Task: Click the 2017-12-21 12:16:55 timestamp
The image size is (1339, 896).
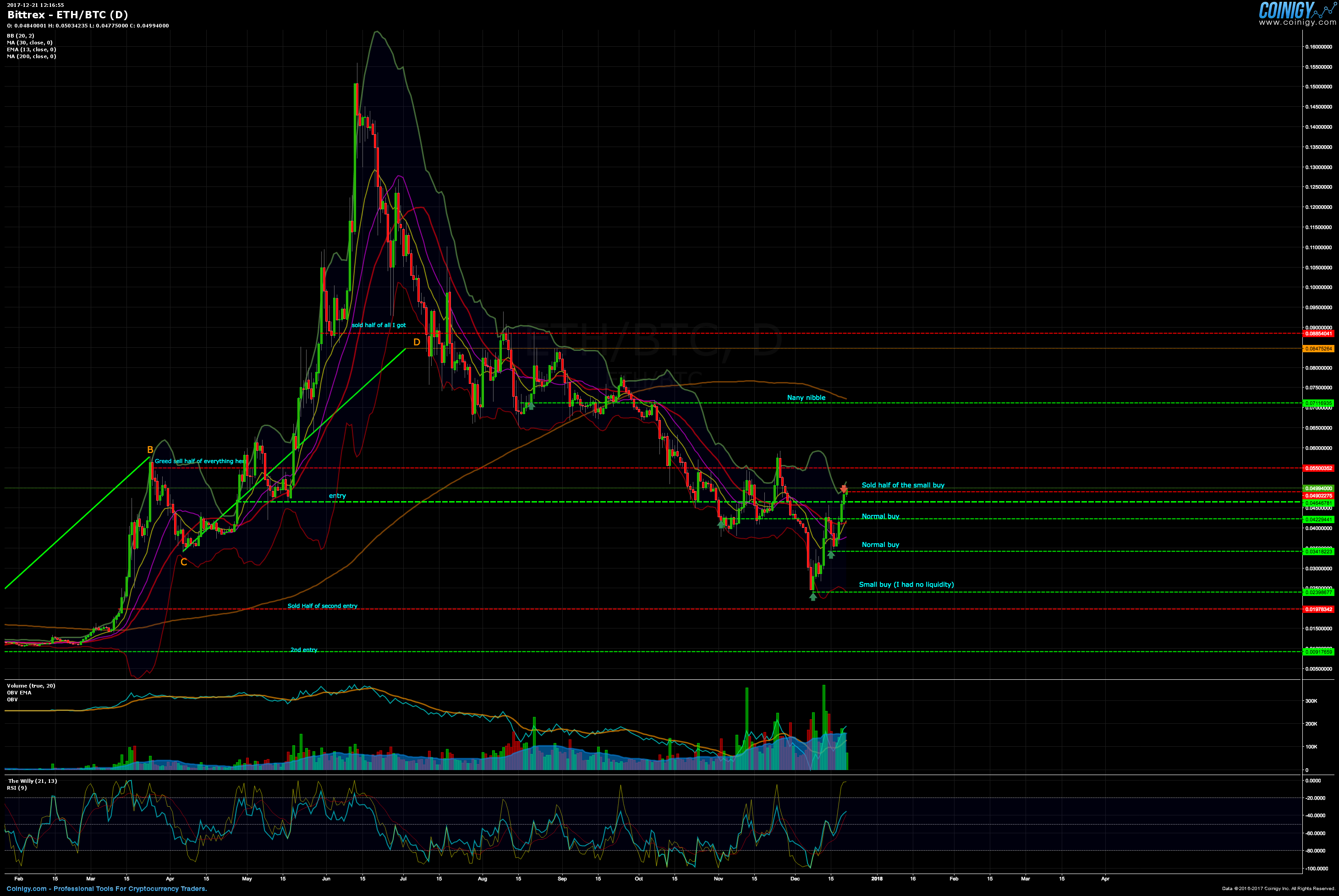Action: [35, 5]
